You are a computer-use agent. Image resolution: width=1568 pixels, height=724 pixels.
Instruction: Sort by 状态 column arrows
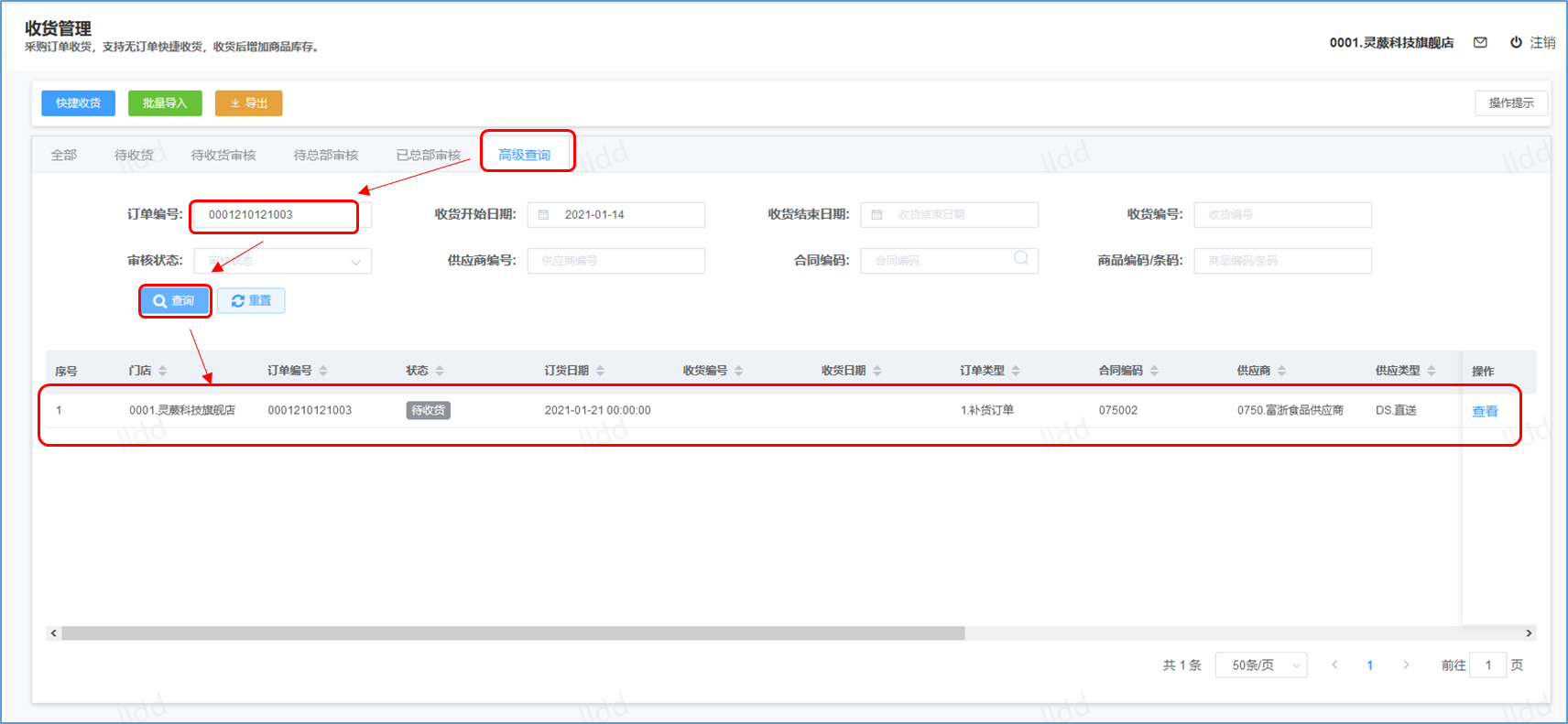[440, 371]
